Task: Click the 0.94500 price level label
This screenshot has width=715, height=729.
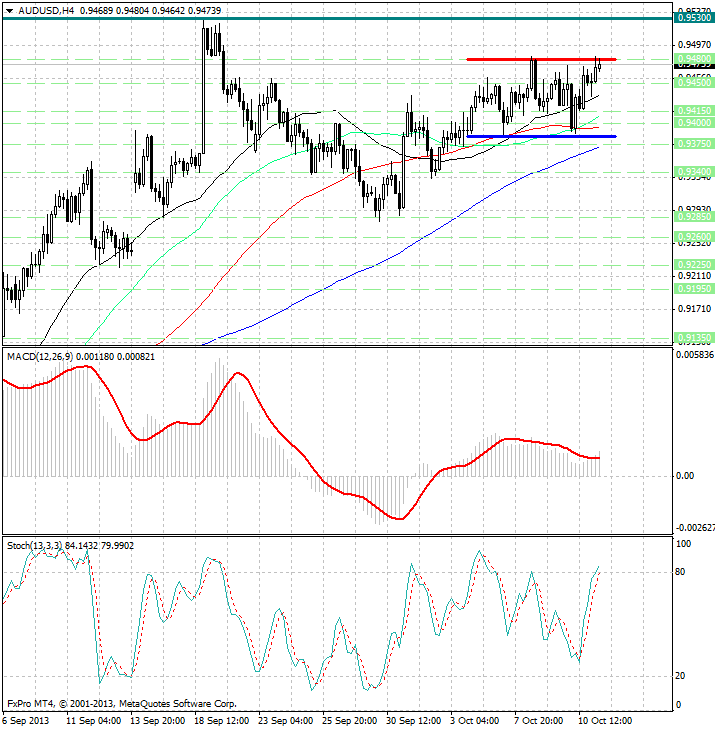Action: 694,82
